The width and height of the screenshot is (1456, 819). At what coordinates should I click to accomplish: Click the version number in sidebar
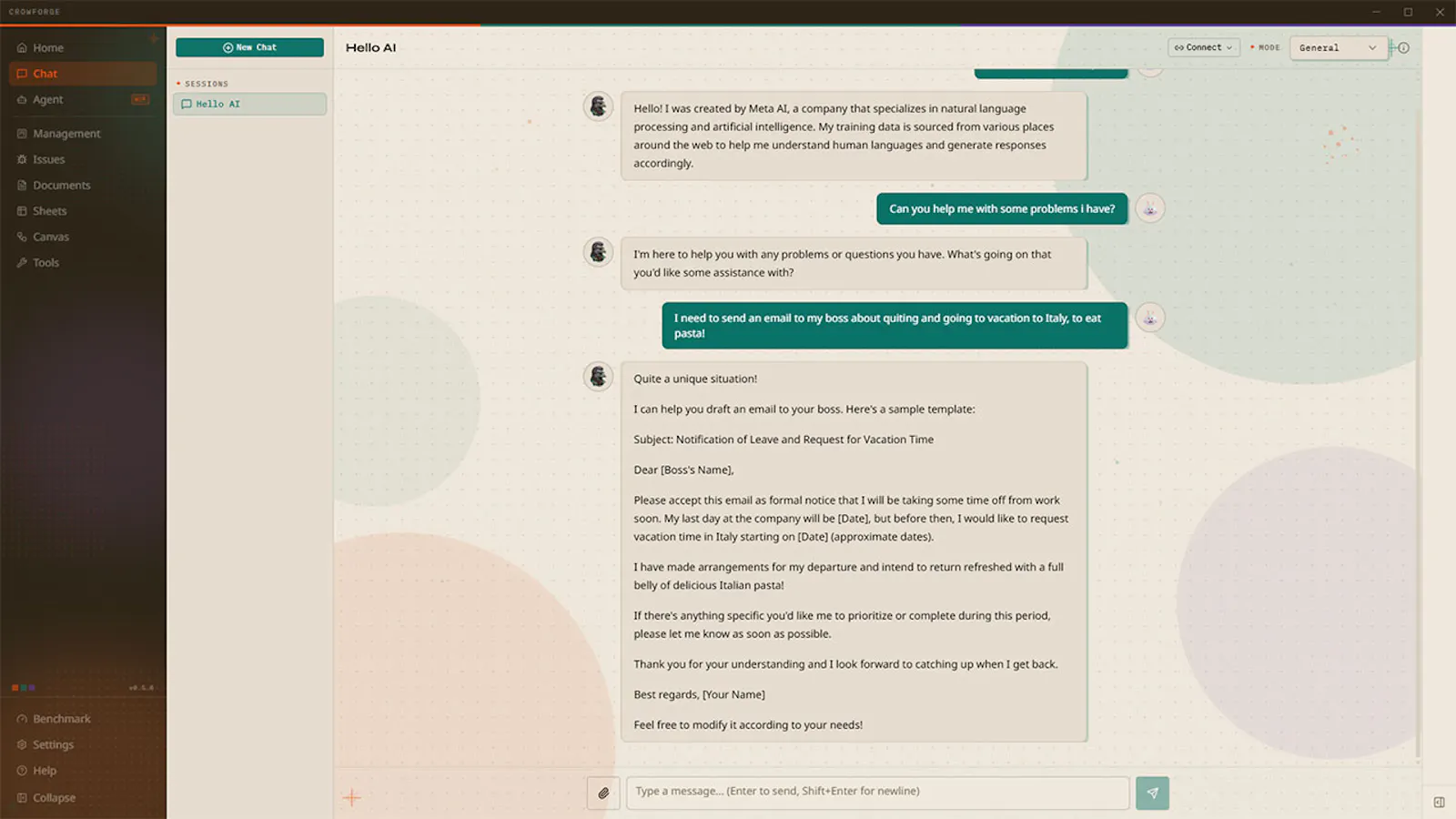pyautogui.click(x=141, y=688)
